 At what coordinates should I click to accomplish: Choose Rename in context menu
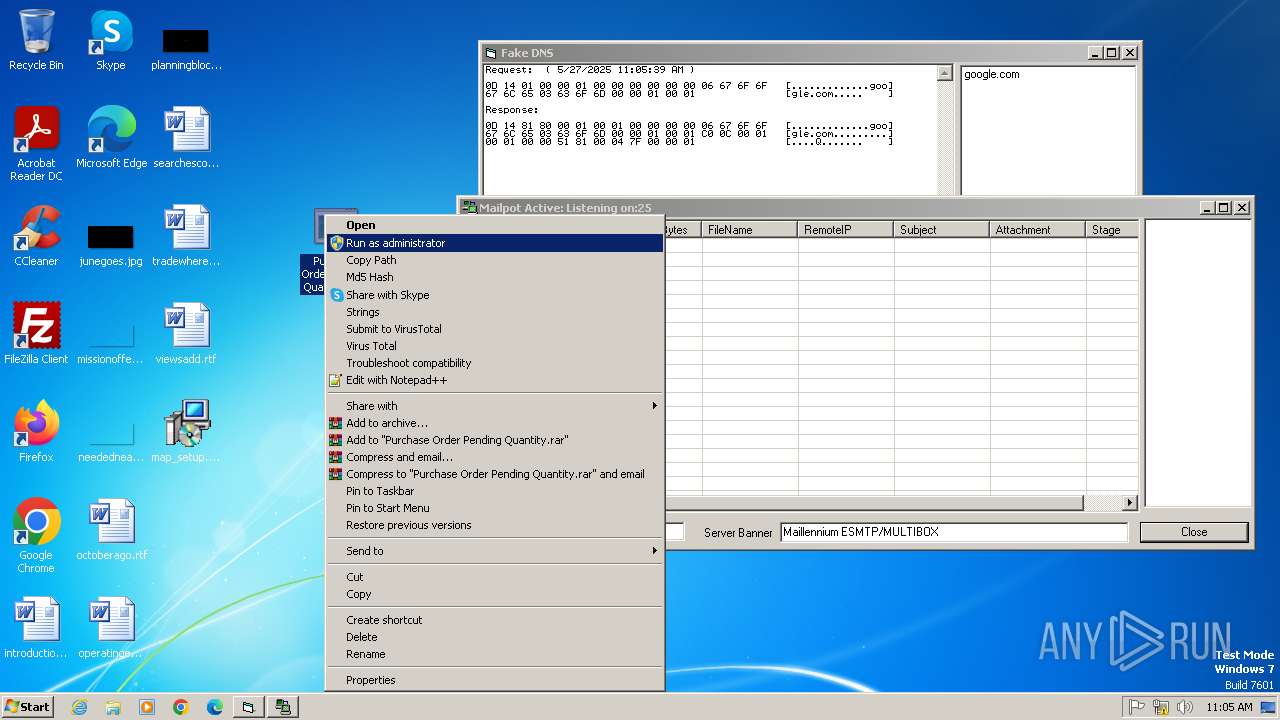point(494,654)
